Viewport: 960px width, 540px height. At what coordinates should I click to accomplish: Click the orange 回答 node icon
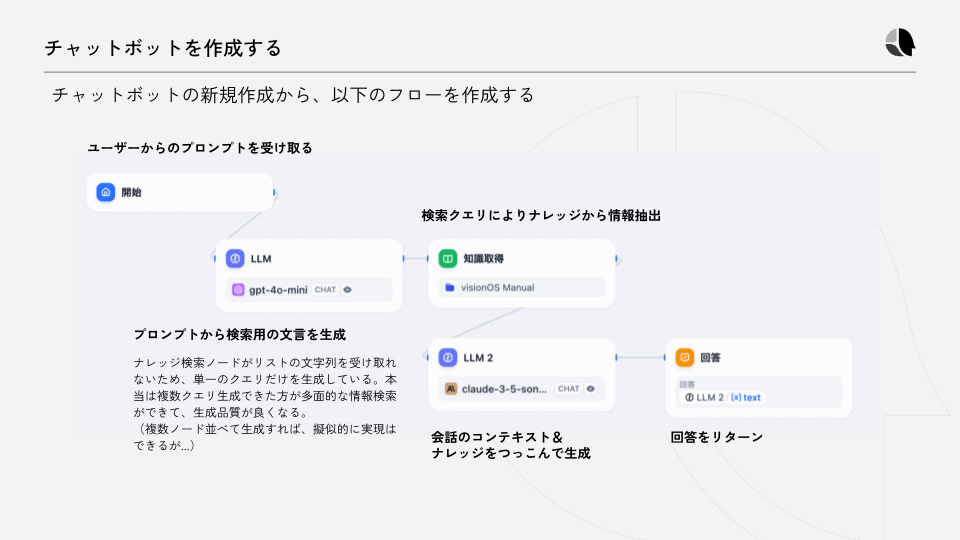(684, 358)
